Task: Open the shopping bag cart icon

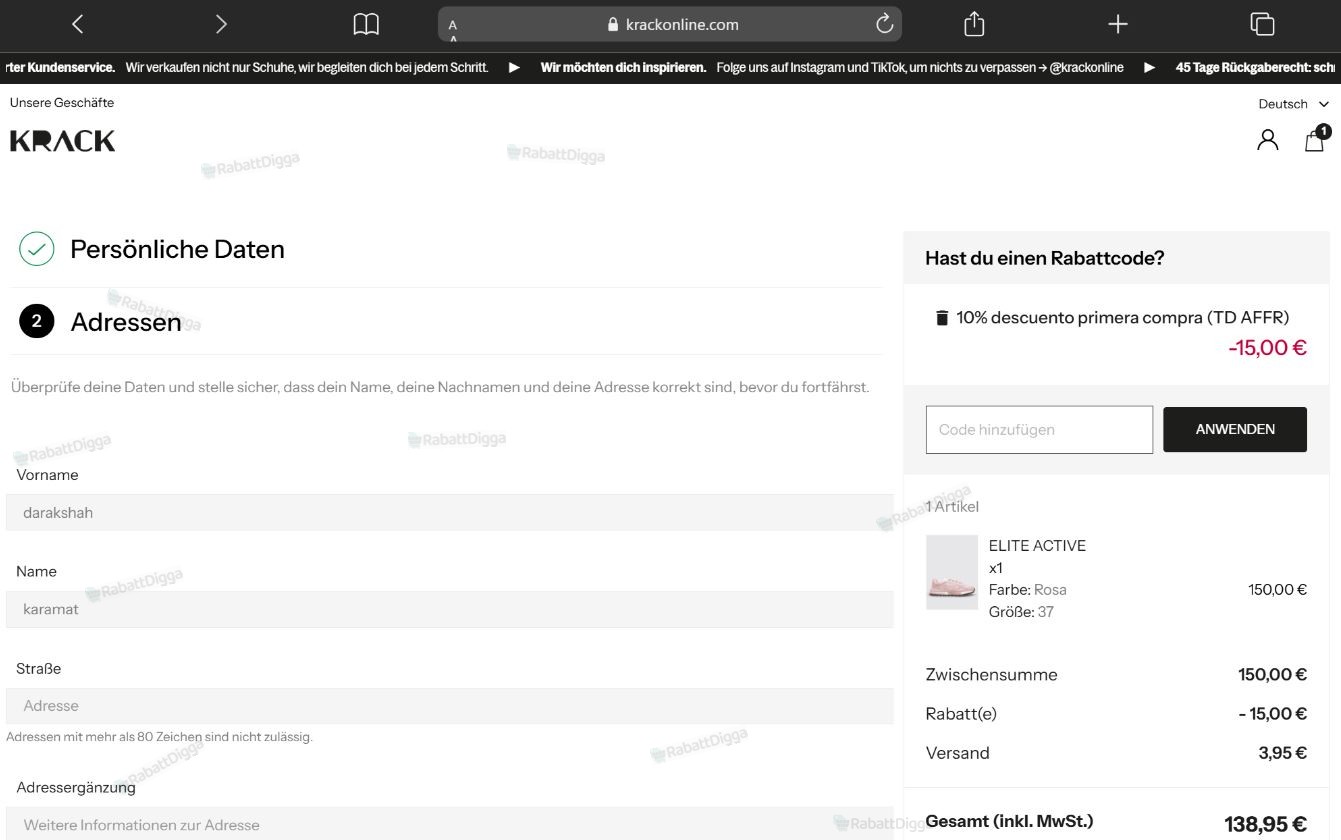Action: click(1316, 139)
